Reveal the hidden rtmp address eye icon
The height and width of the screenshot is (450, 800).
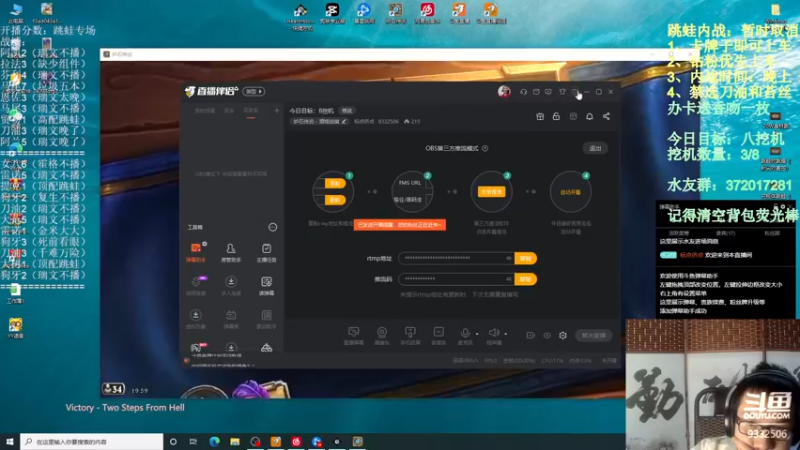(x=508, y=258)
